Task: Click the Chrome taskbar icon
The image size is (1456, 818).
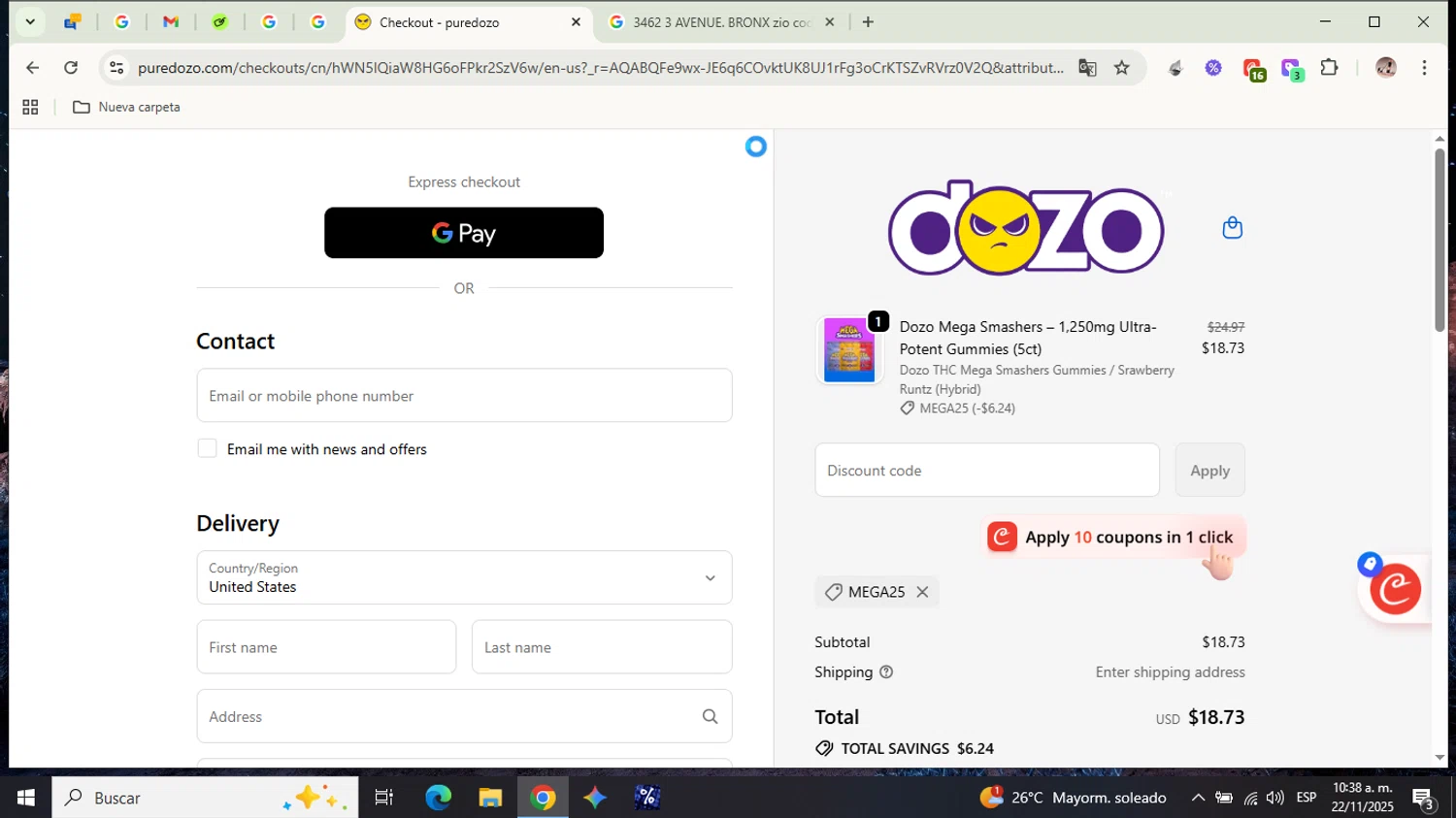Action: [x=543, y=798]
